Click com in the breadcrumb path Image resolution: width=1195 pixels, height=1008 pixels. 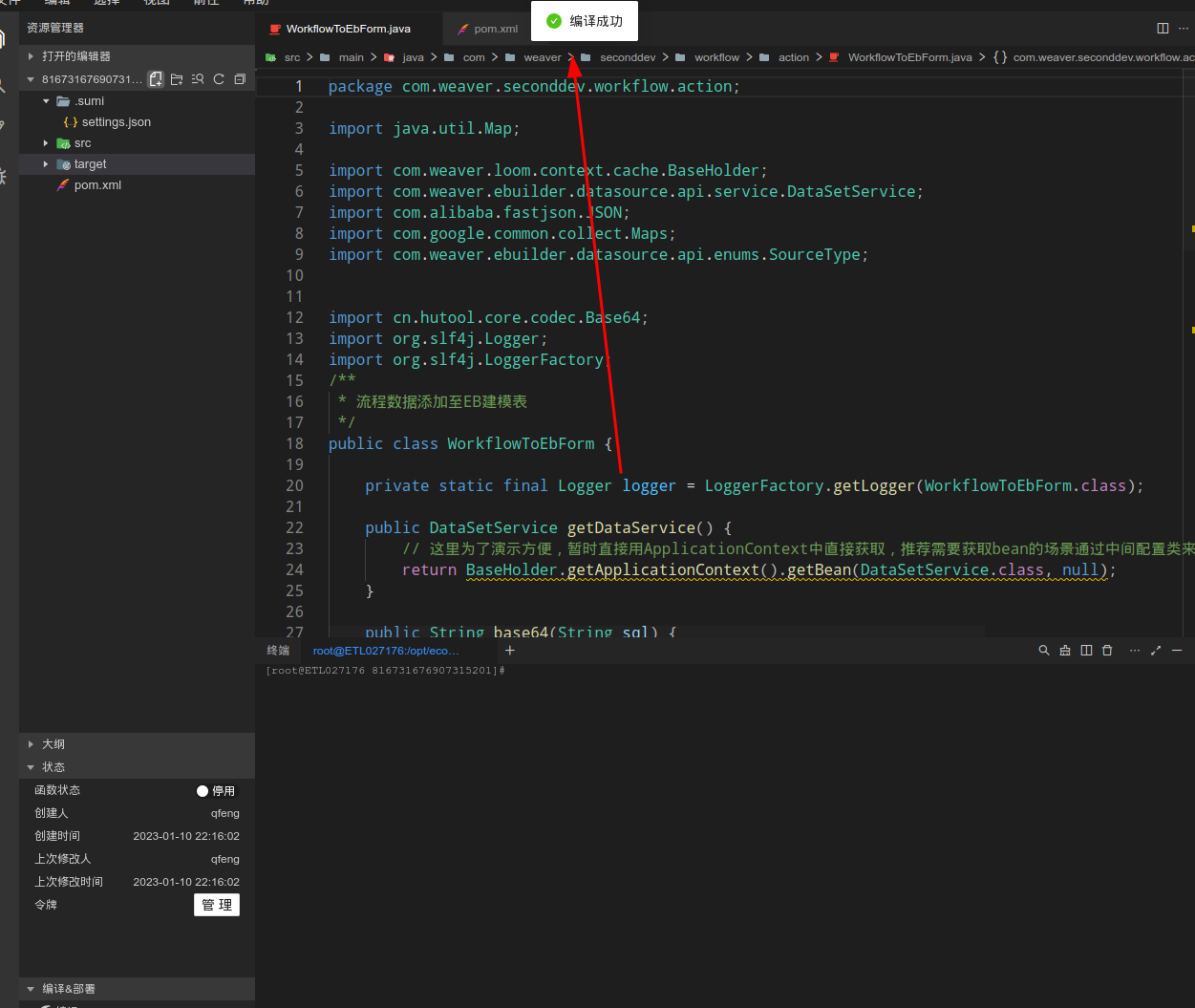[474, 57]
